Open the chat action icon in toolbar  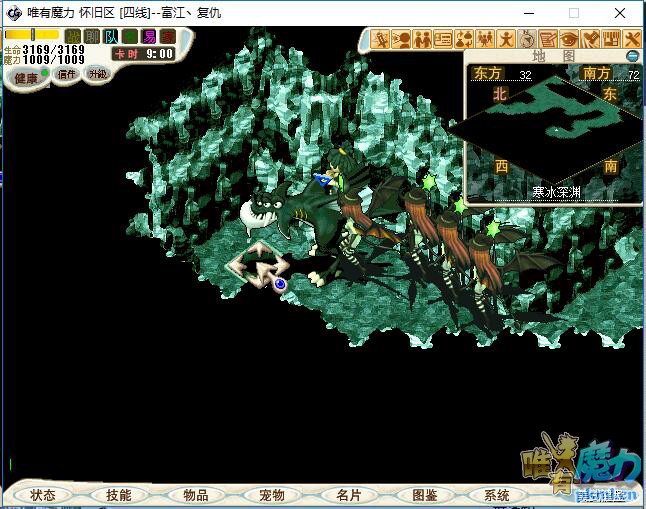402,39
